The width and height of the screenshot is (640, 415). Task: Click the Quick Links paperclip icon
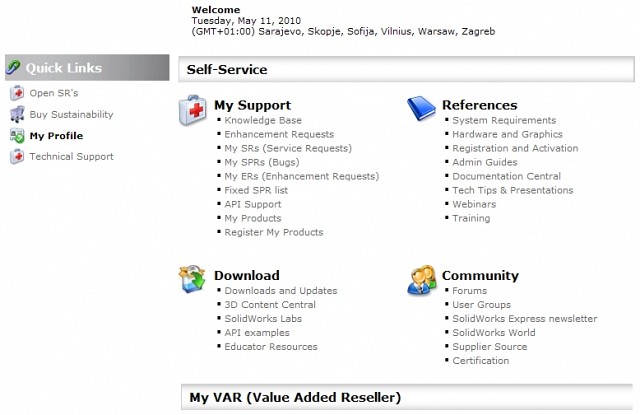(13, 67)
